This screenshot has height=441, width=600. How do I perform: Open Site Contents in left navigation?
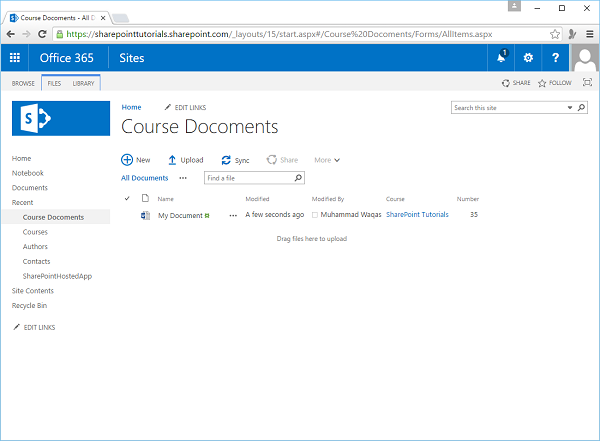coord(33,290)
